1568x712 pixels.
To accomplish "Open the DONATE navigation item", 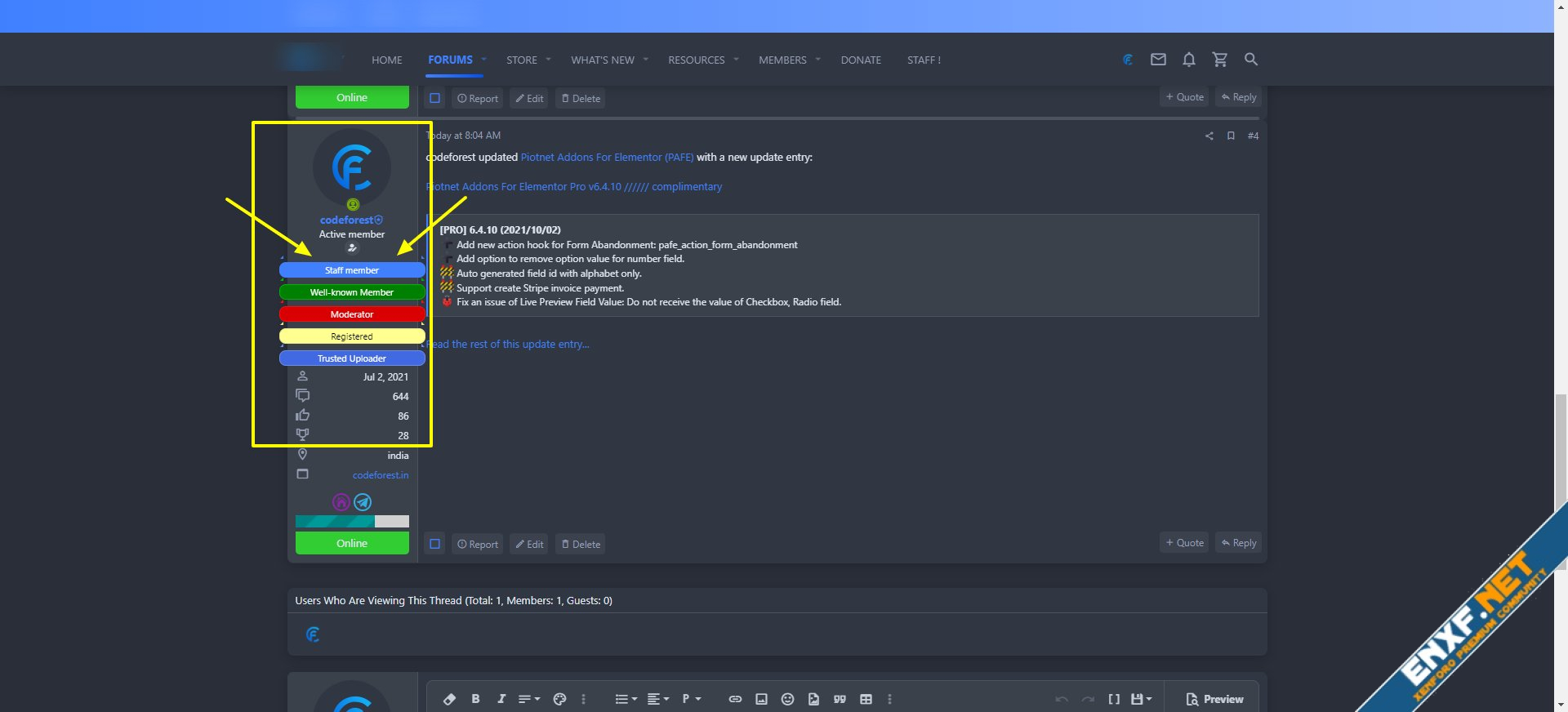I will [861, 60].
